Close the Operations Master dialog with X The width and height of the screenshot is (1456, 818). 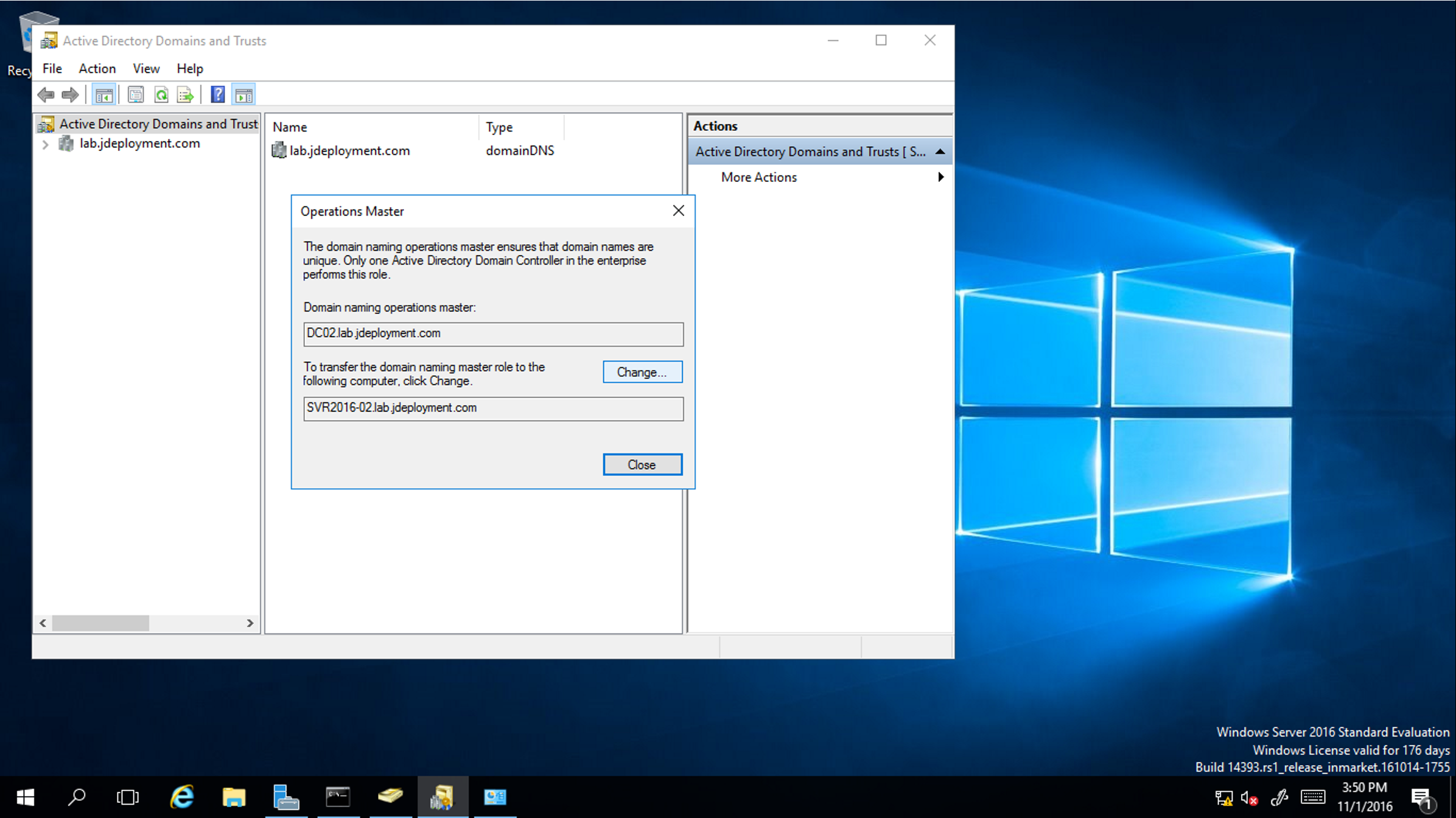point(678,211)
